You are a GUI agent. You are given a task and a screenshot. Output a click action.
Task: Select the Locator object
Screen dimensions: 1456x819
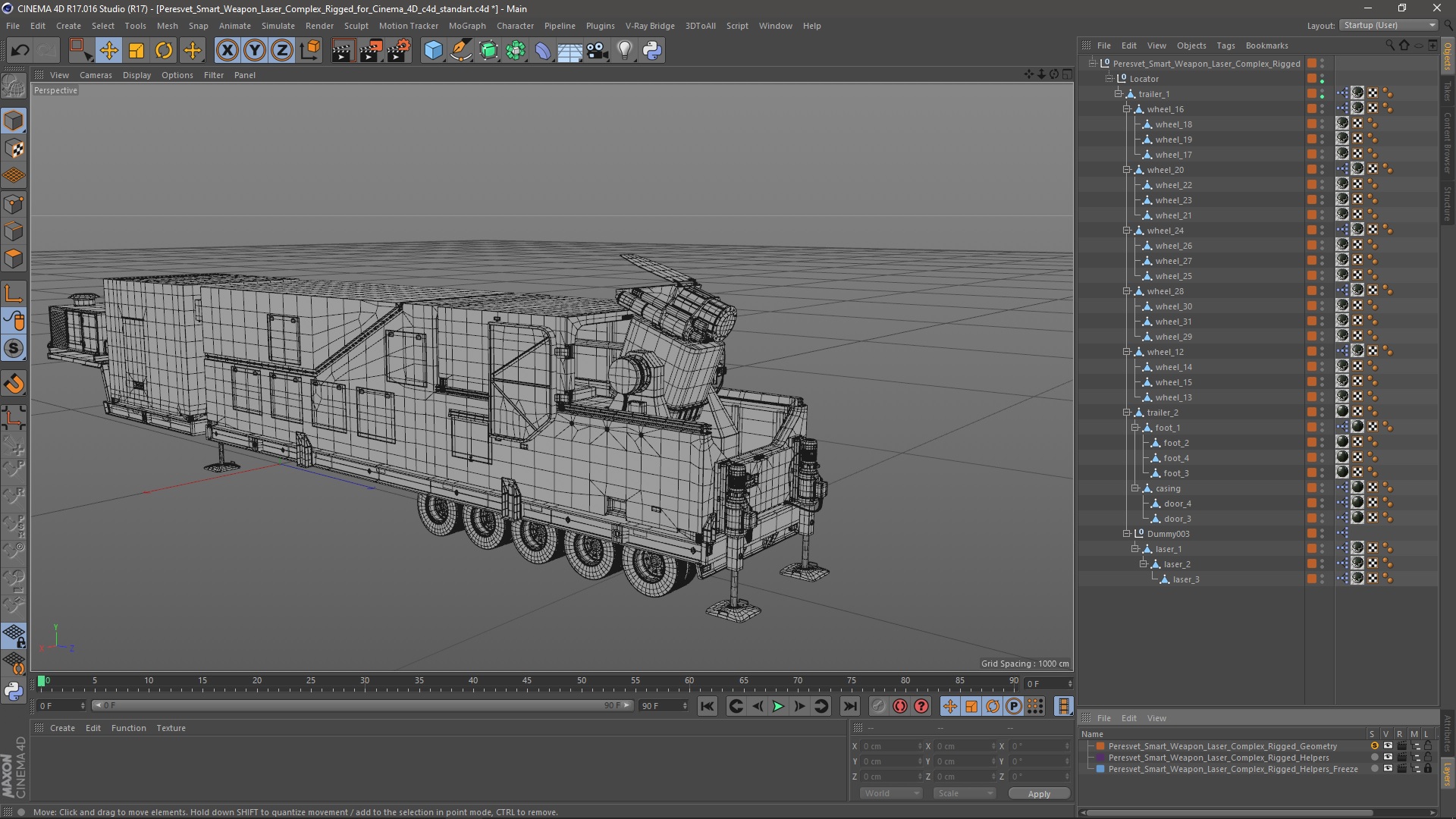(1144, 79)
